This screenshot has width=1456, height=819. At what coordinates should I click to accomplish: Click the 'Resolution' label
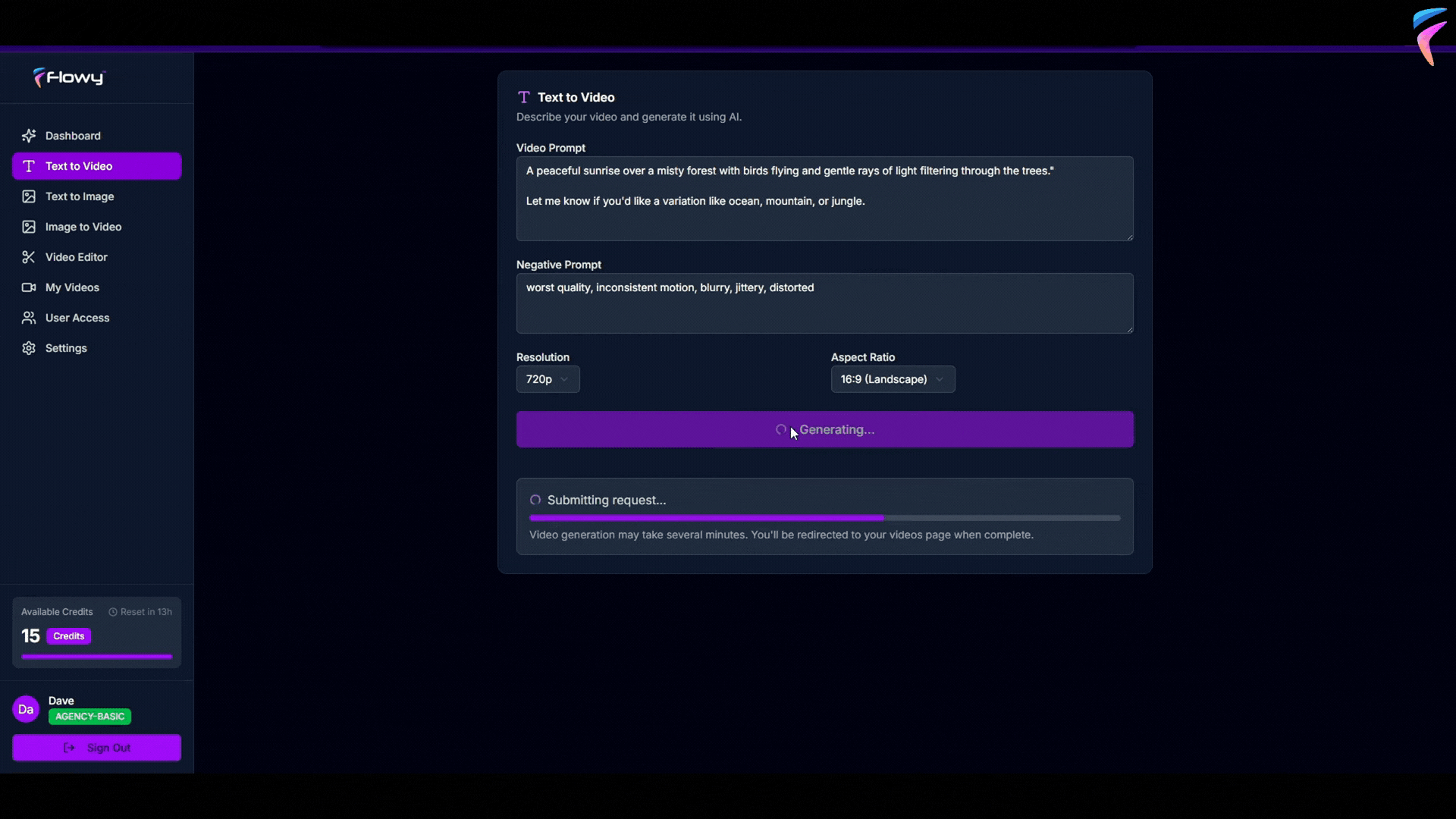pyautogui.click(x=543, y=357)
